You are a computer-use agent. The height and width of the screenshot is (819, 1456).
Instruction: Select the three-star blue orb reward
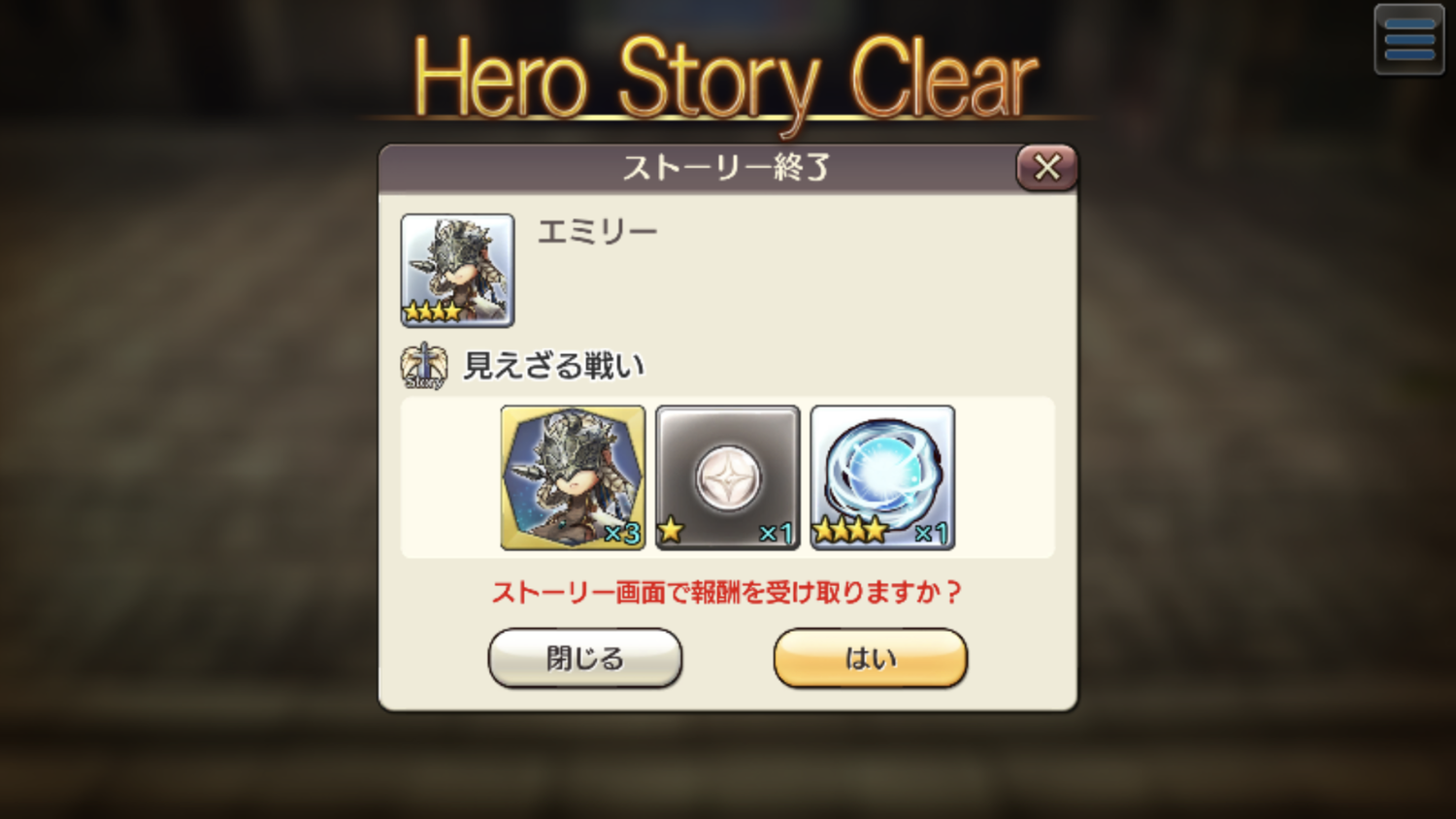(x=882, y=477)
